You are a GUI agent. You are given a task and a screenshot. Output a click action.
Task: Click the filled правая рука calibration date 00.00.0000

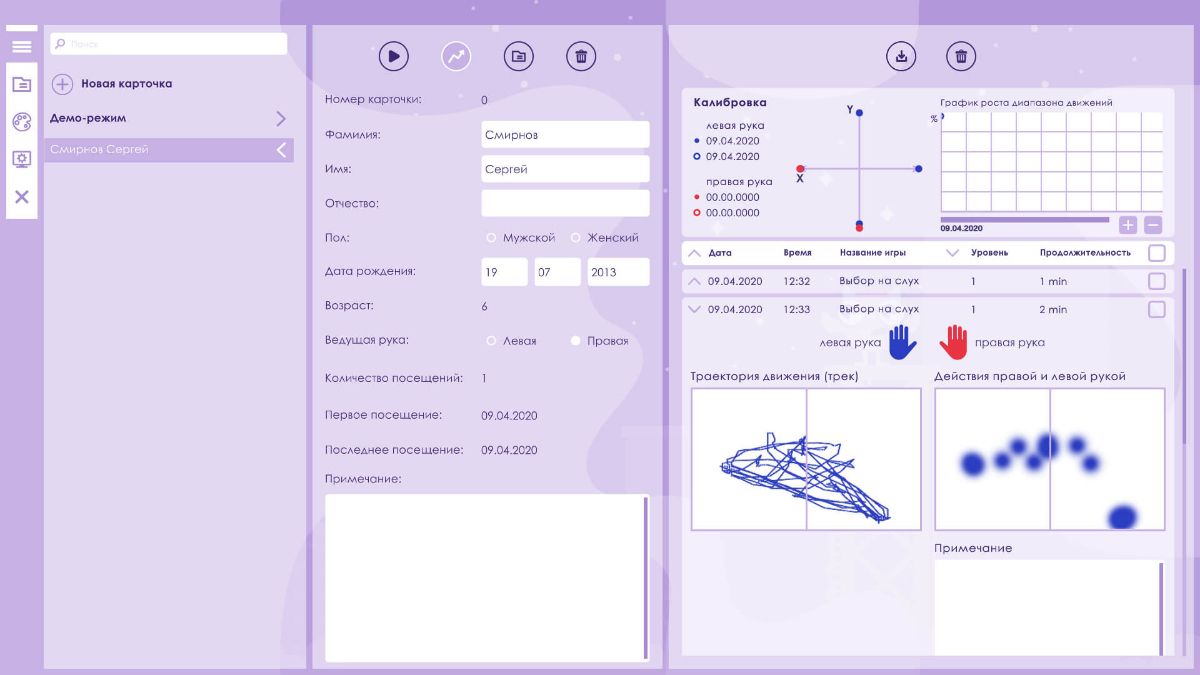tap(733, 197)
